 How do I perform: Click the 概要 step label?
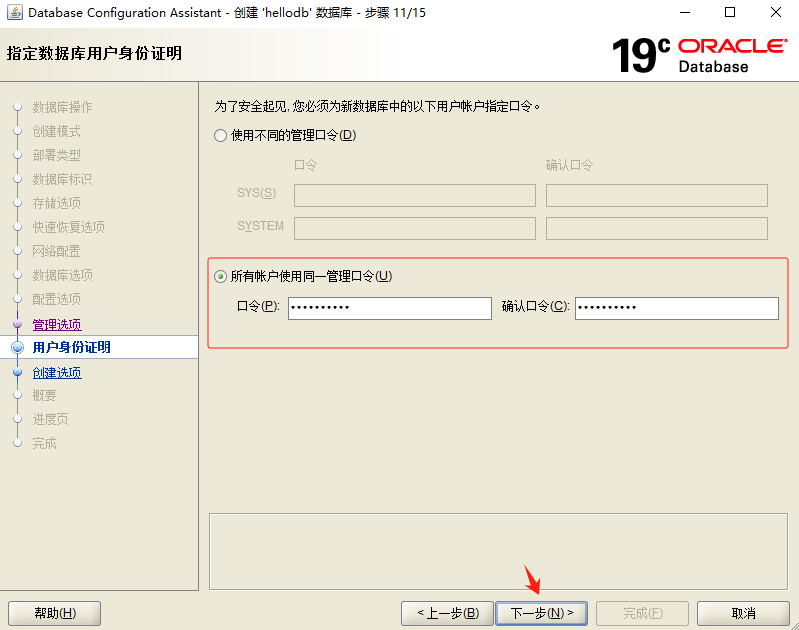(44, 395)
